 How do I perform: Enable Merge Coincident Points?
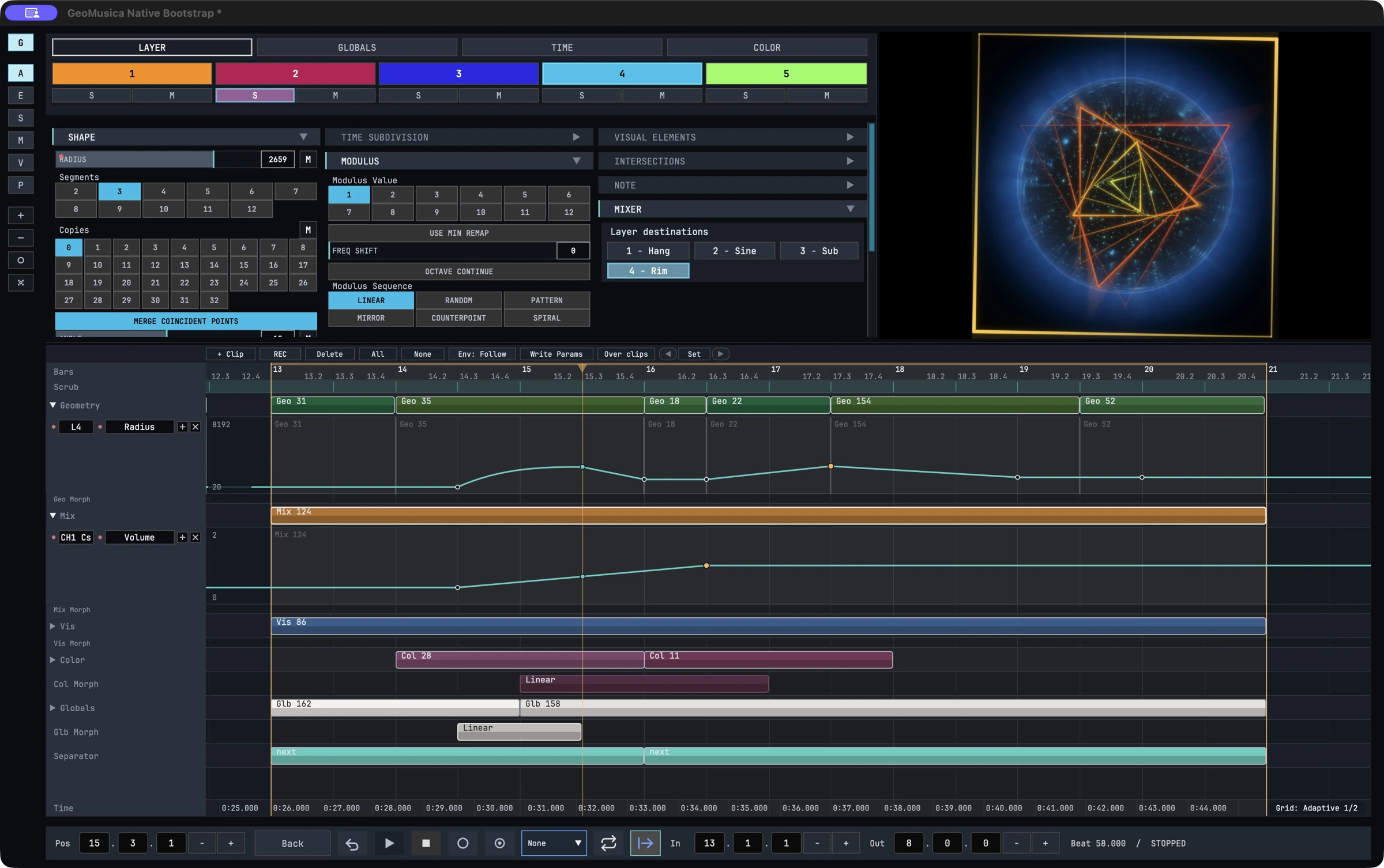[x=186, y=321]
